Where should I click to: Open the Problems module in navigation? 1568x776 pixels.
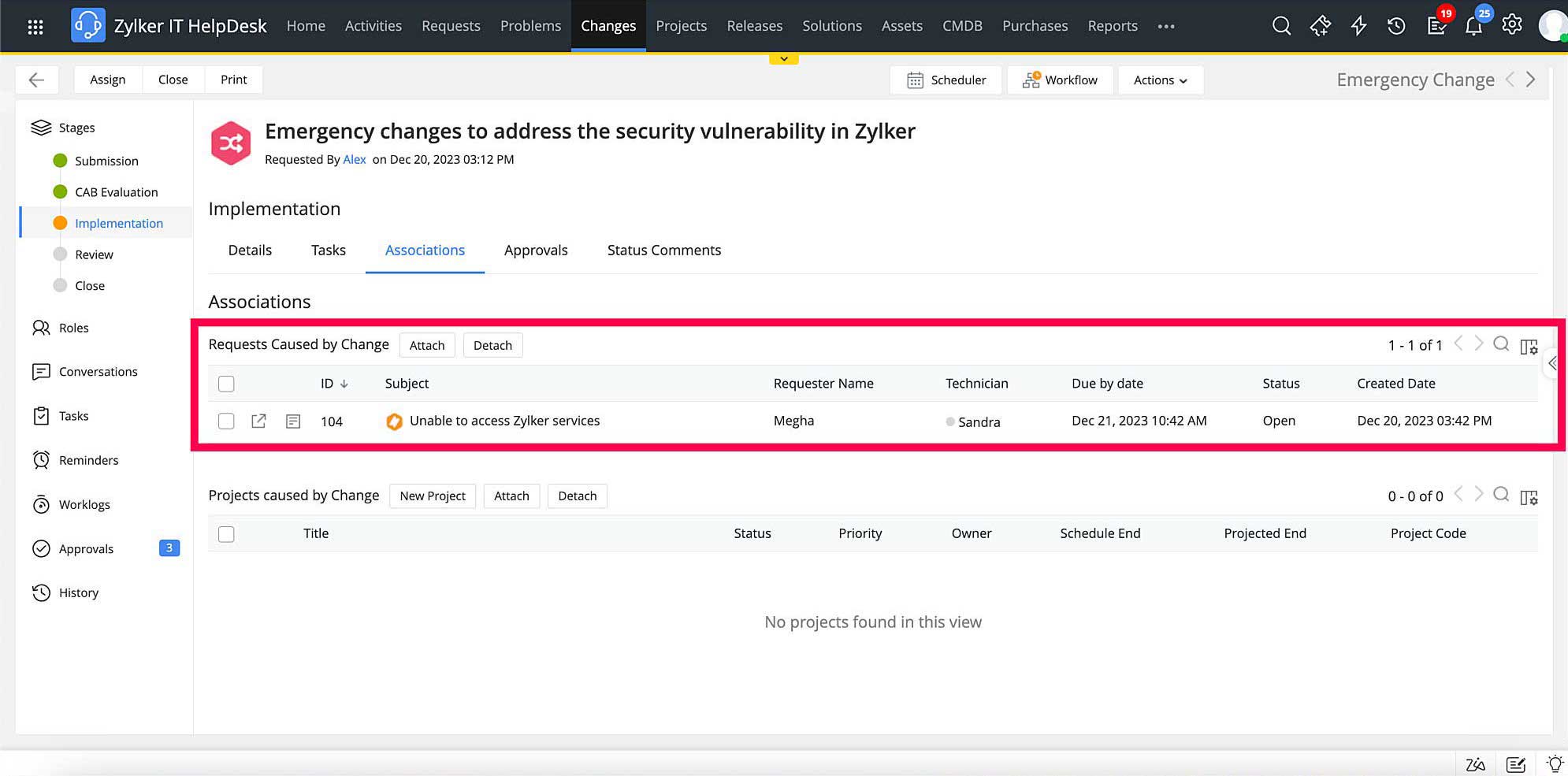click(530, 26)
